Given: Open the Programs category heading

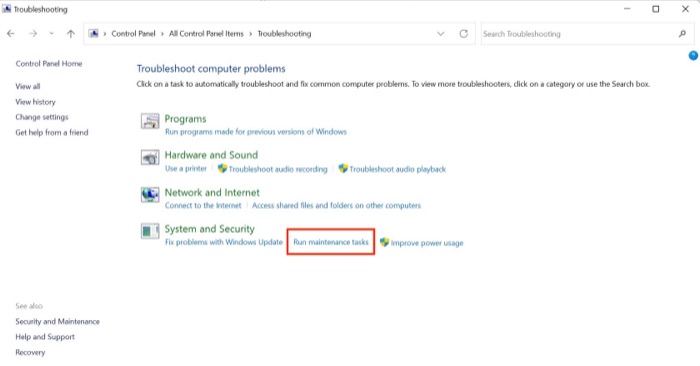Looking at the screenshot, I should click(185, 119).
